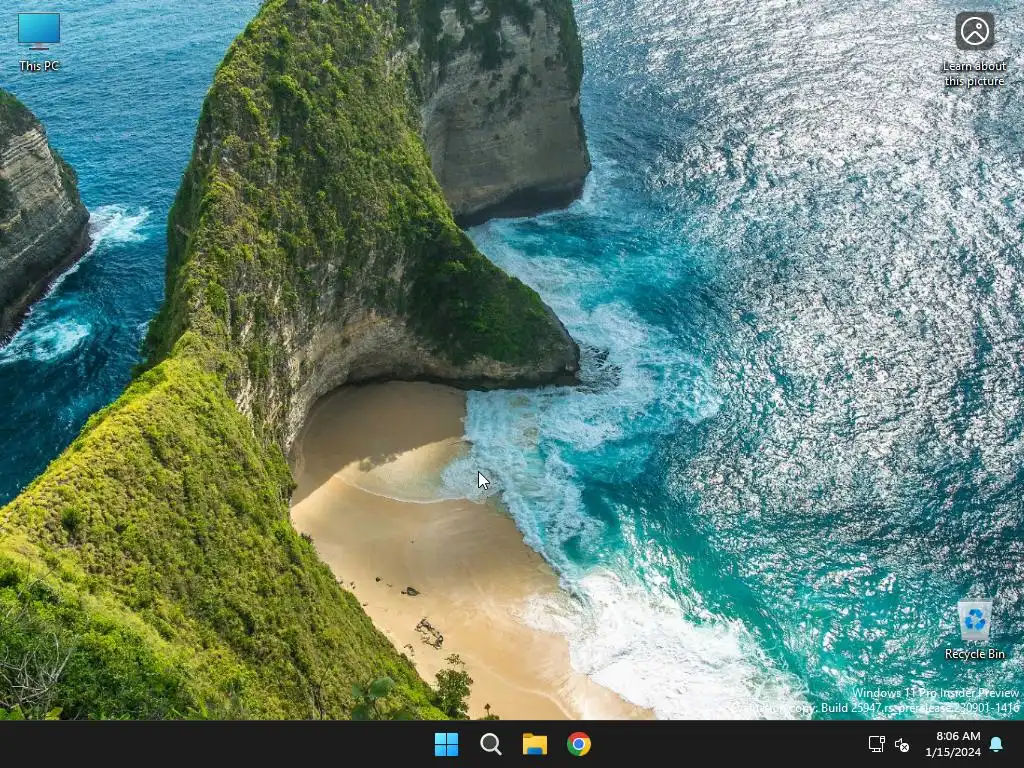1024x768 pixels.
Task: Click the This PC label text
Action: (39, 66)
